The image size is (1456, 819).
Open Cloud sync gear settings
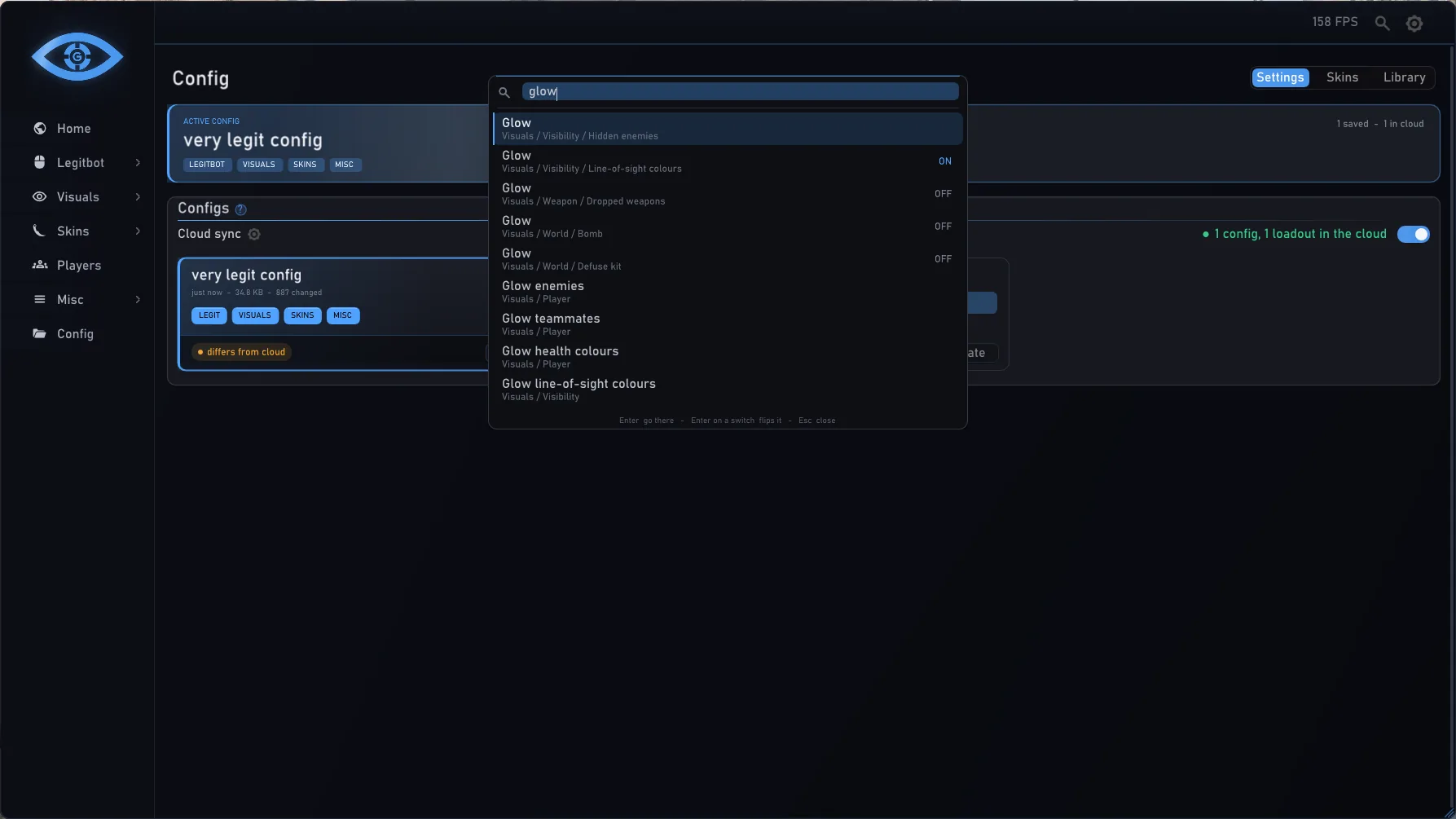[254, 234]
